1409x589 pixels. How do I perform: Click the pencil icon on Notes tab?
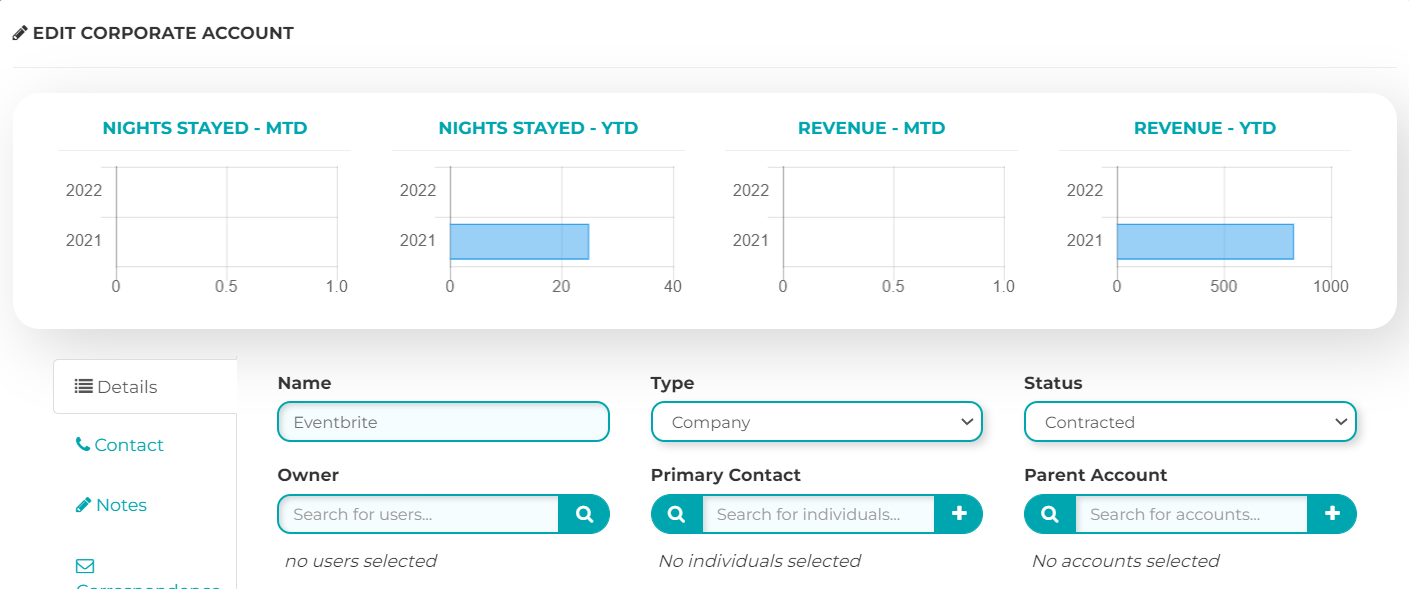pos(83,505)
